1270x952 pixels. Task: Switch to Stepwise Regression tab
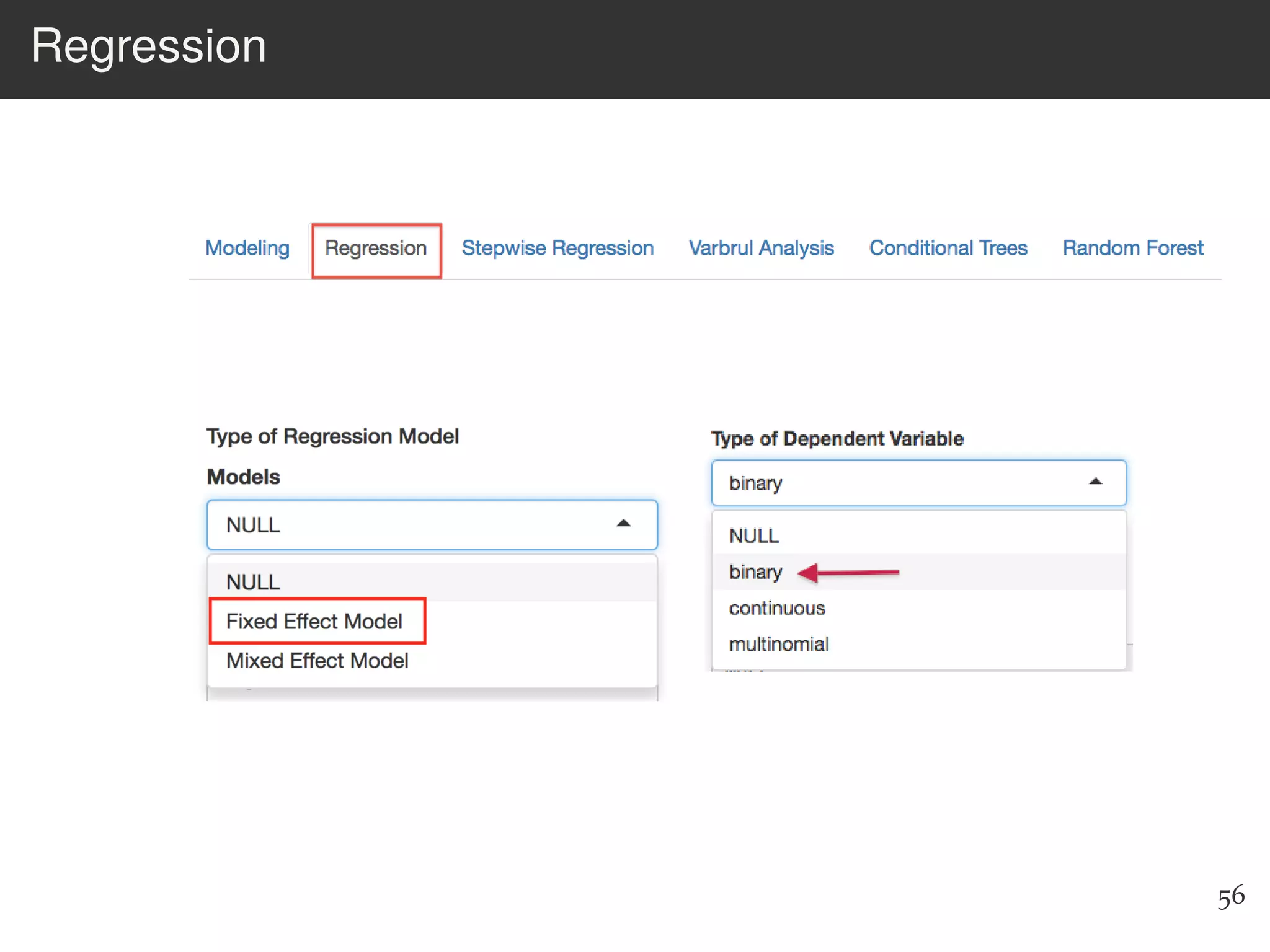[557, 248]
